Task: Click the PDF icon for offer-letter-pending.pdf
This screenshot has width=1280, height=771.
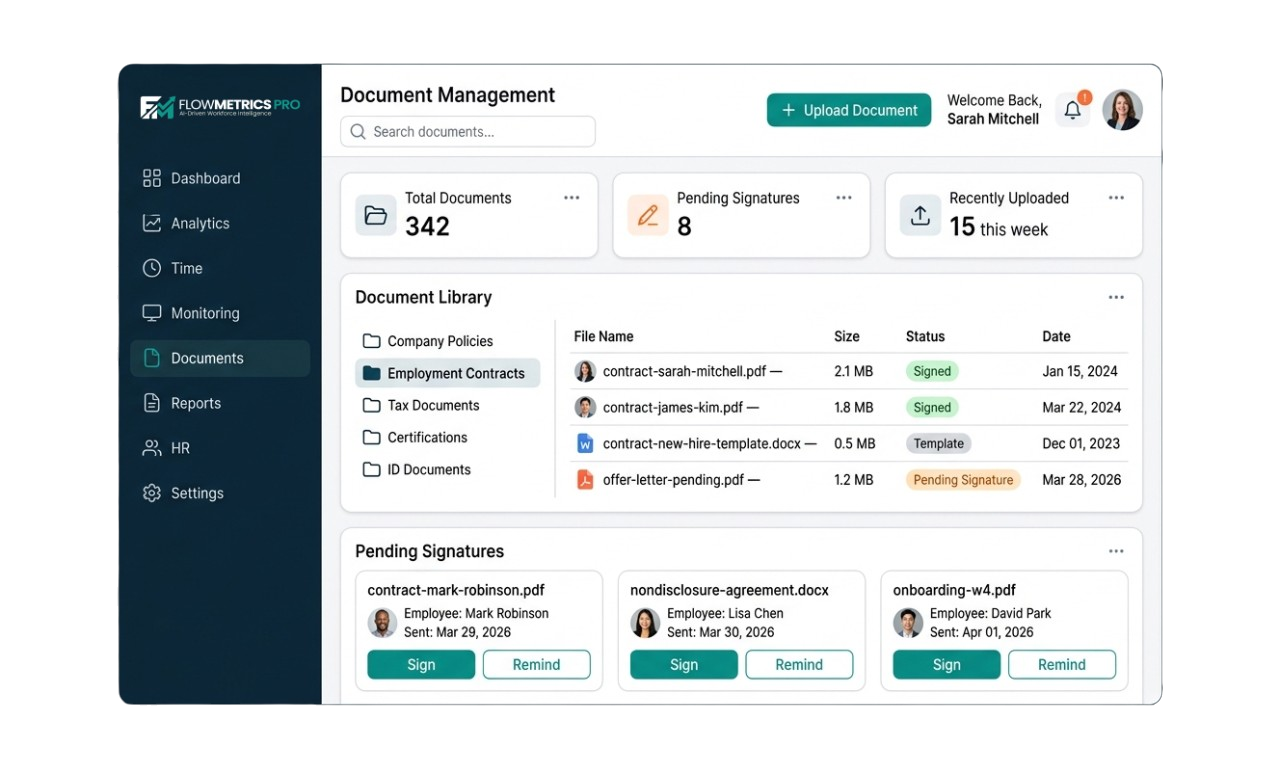Action: click(585, 480)
